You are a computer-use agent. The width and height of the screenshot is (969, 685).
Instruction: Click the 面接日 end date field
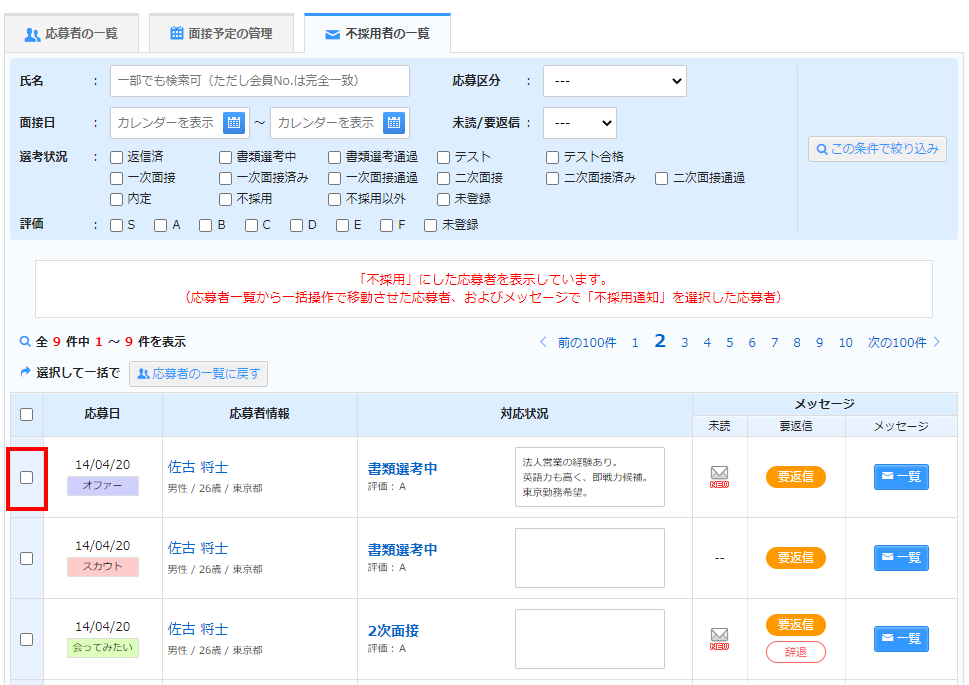pos(340,123)
